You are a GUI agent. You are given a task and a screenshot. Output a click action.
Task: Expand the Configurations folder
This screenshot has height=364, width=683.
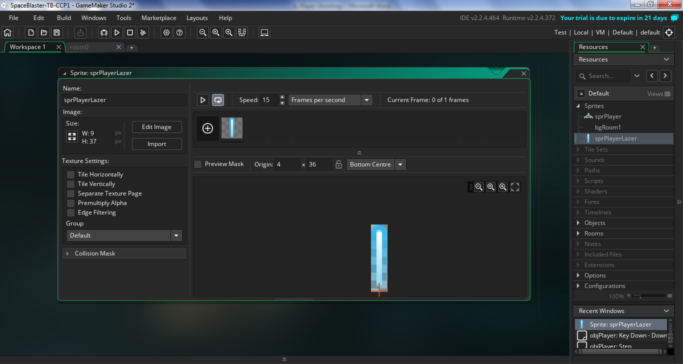pos(578,286)
